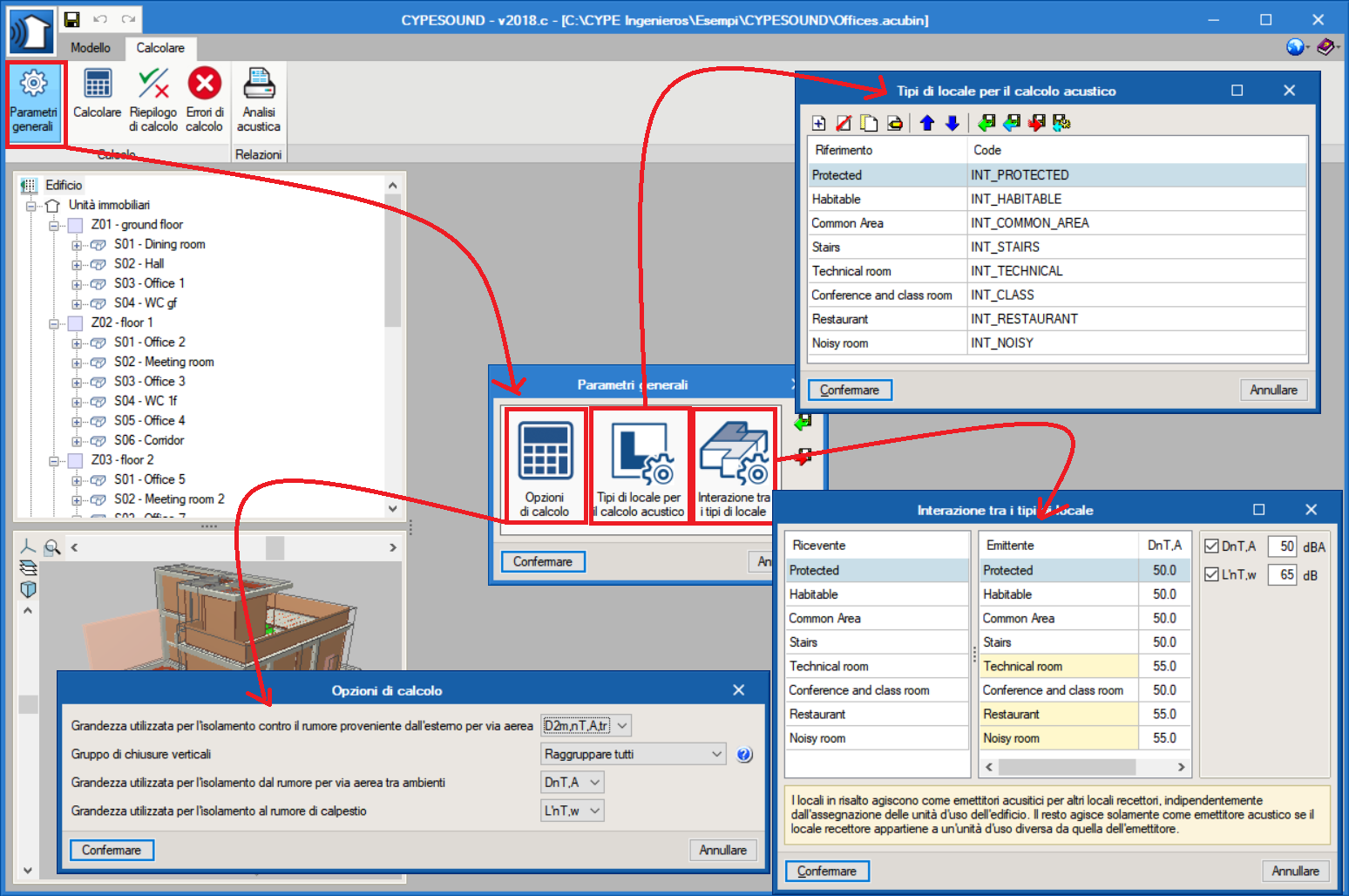Select Restaurant row in Emittente list
This screenshot has width=1349, height=896.
coord(1085,714)
